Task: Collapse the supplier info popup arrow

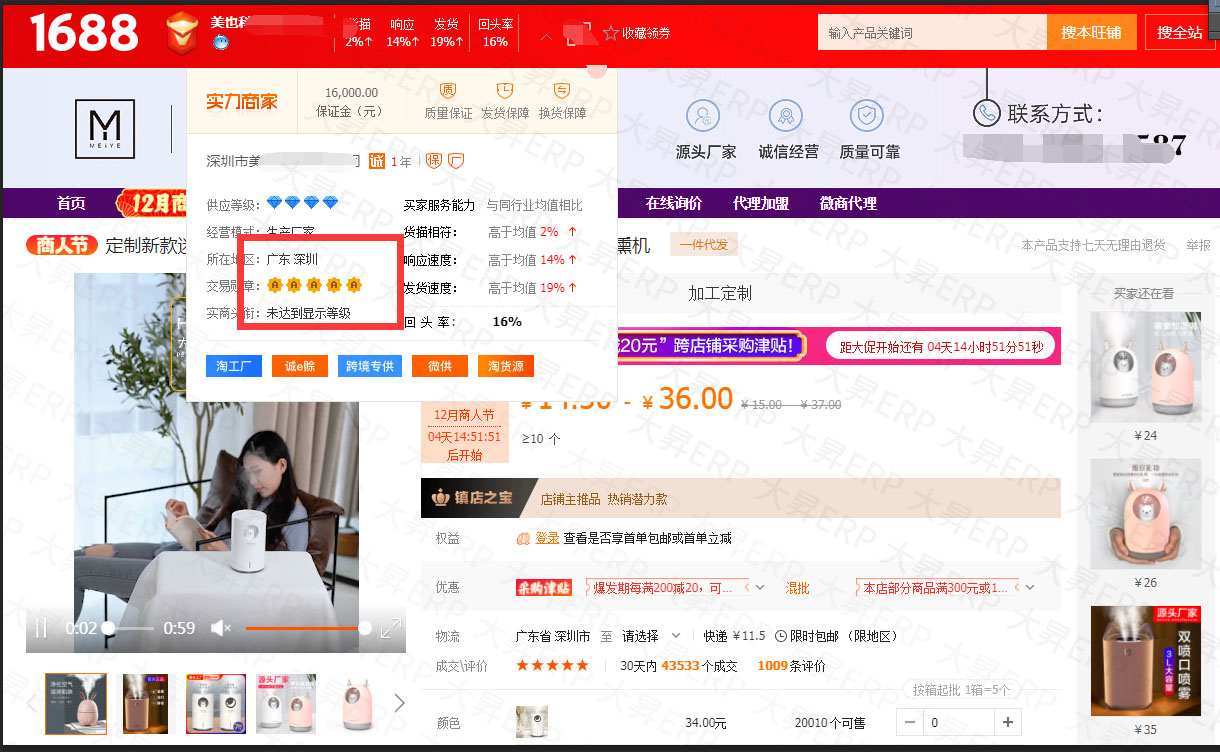Action: tap(546, 36)
